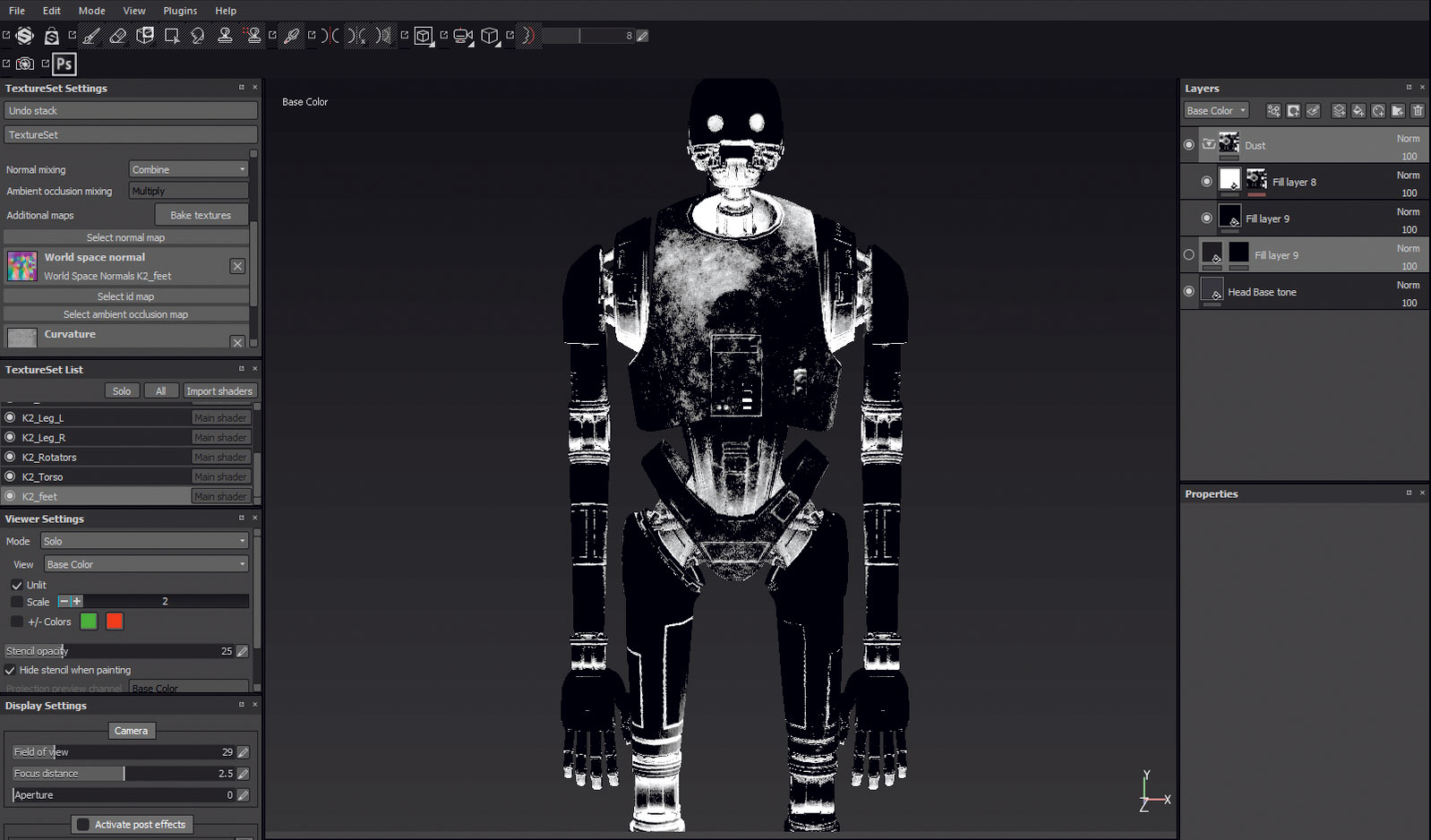The width and height of the screenshot is (1431, 840).
Task: Select the Clone tool with red selection
Action: [x=253, y=36]
